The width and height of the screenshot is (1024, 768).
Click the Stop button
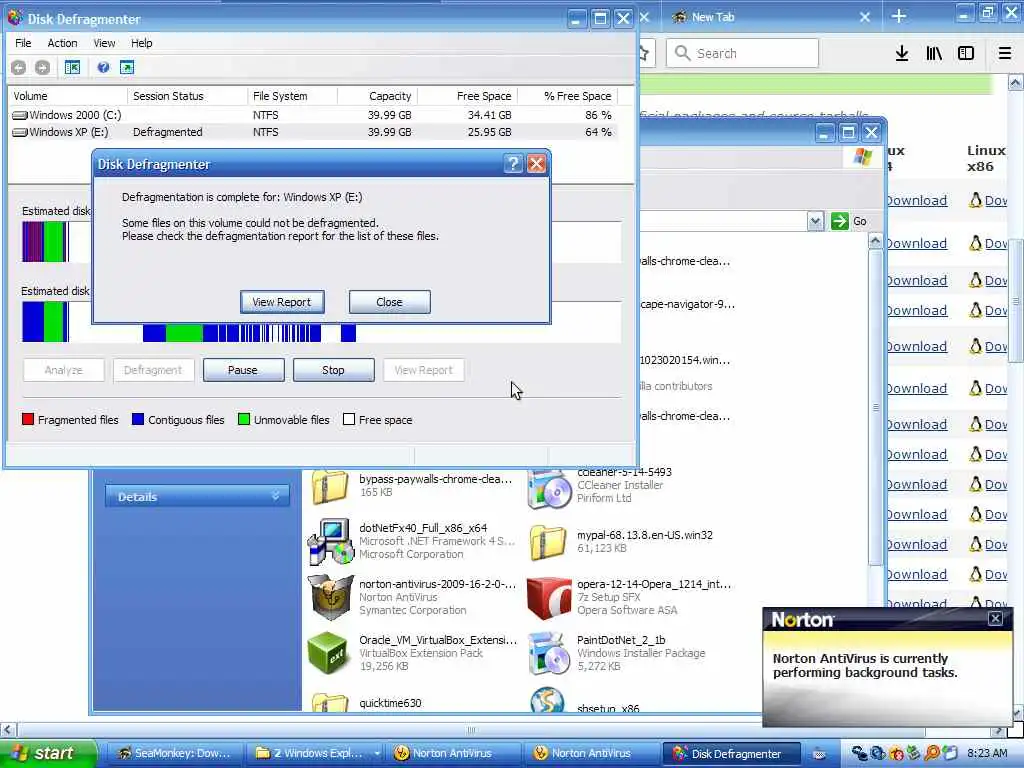click(x=333, y=370)
